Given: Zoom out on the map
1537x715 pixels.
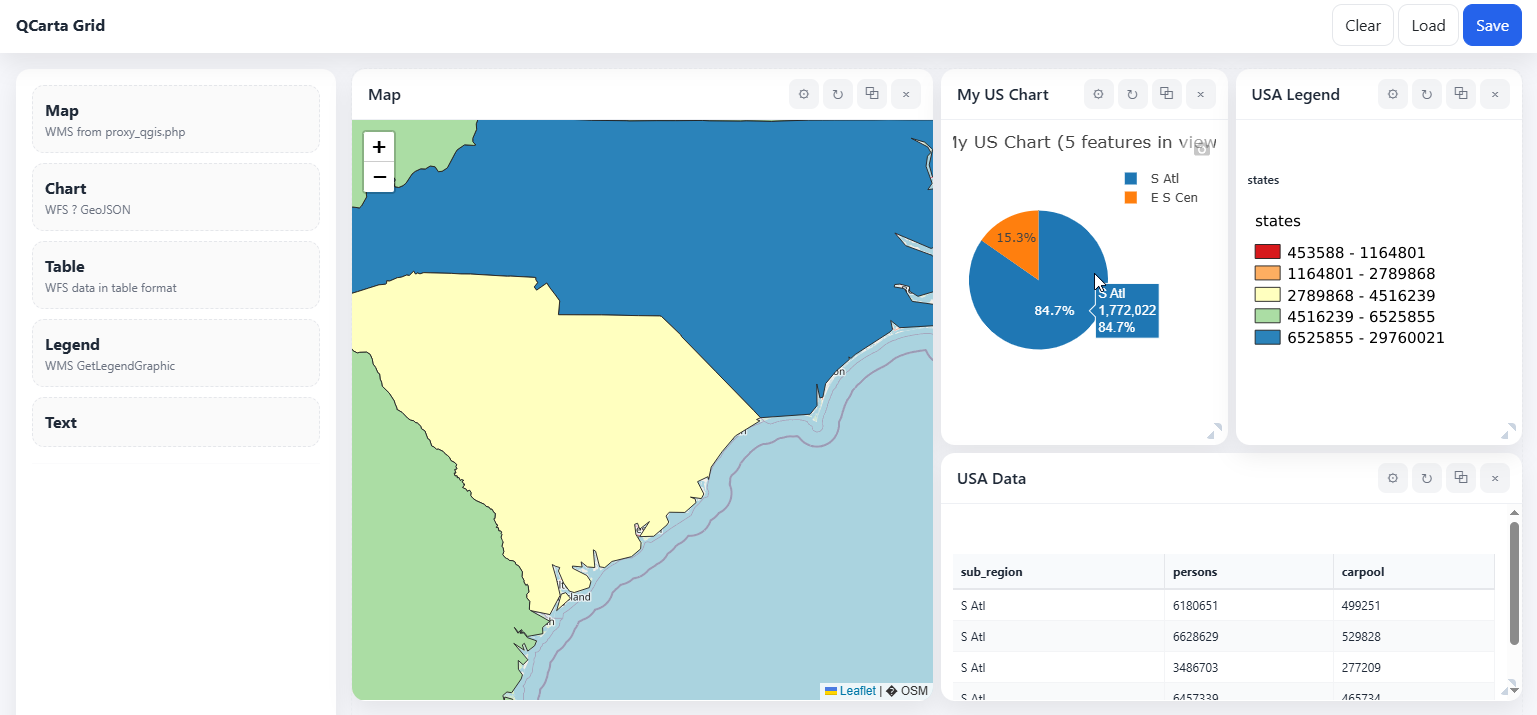Looking at the screenshot, I should [379, 177].
